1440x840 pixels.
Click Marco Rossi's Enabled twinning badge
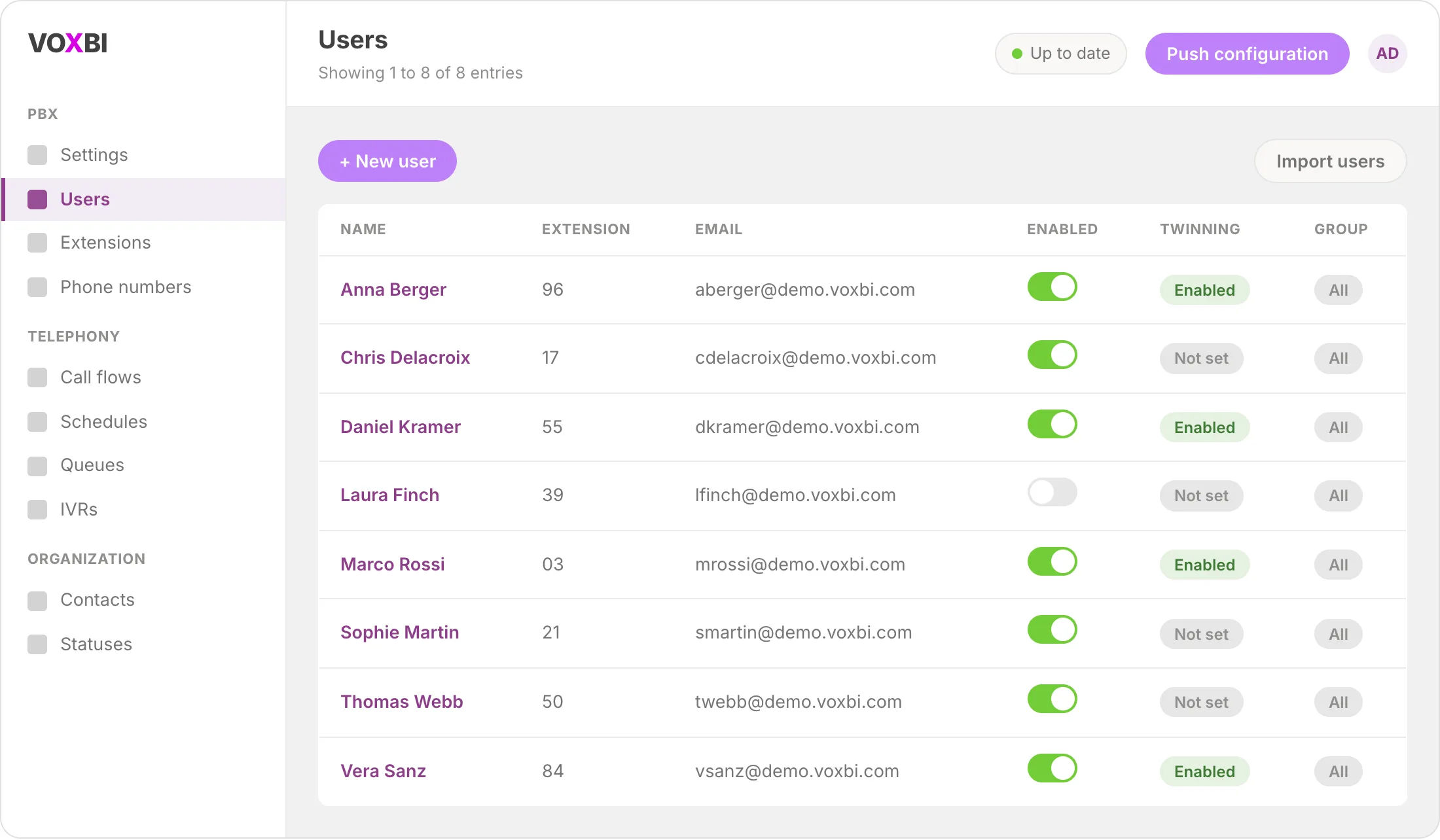1204,565
